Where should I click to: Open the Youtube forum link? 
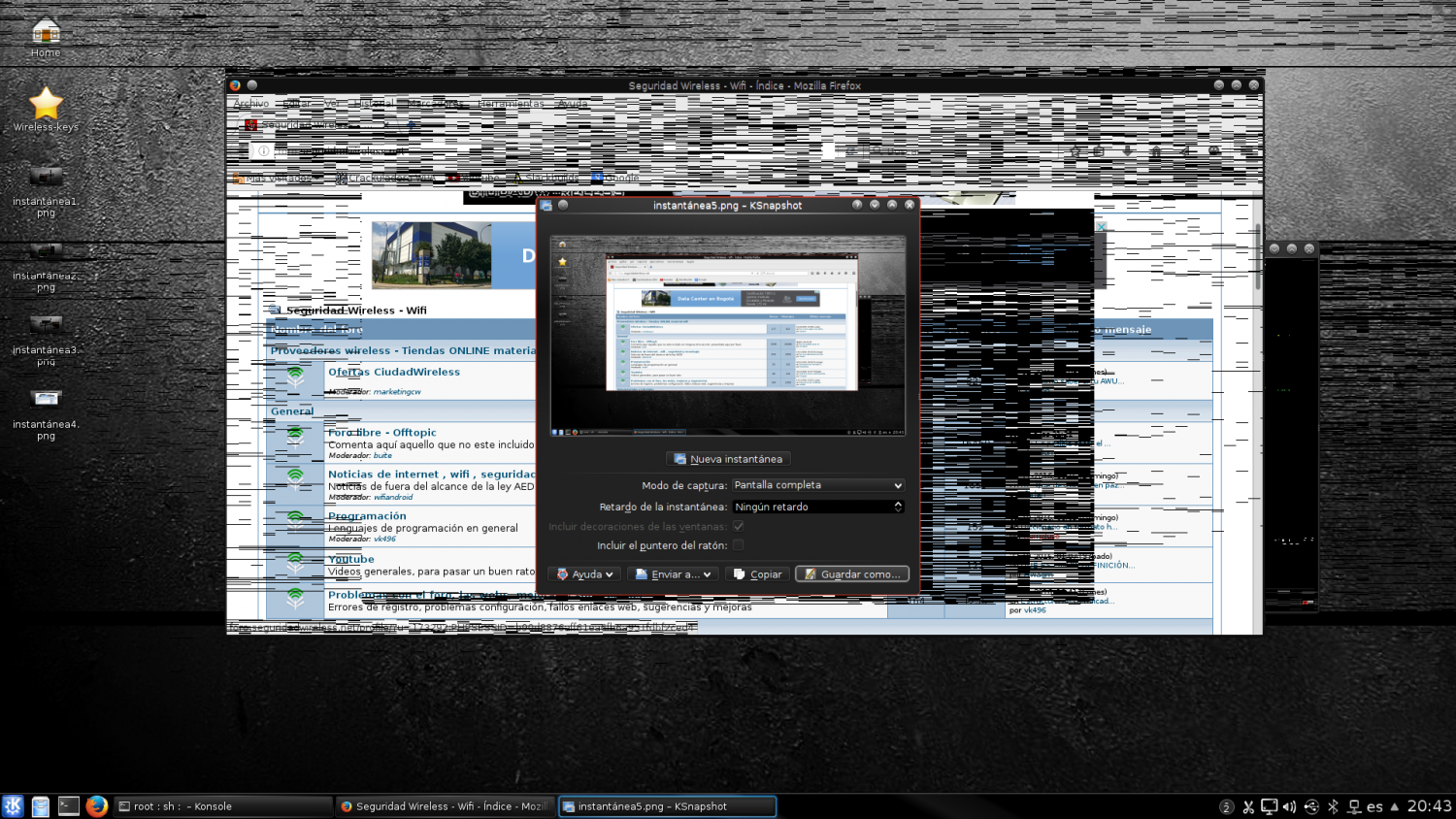tap(350, 559)
